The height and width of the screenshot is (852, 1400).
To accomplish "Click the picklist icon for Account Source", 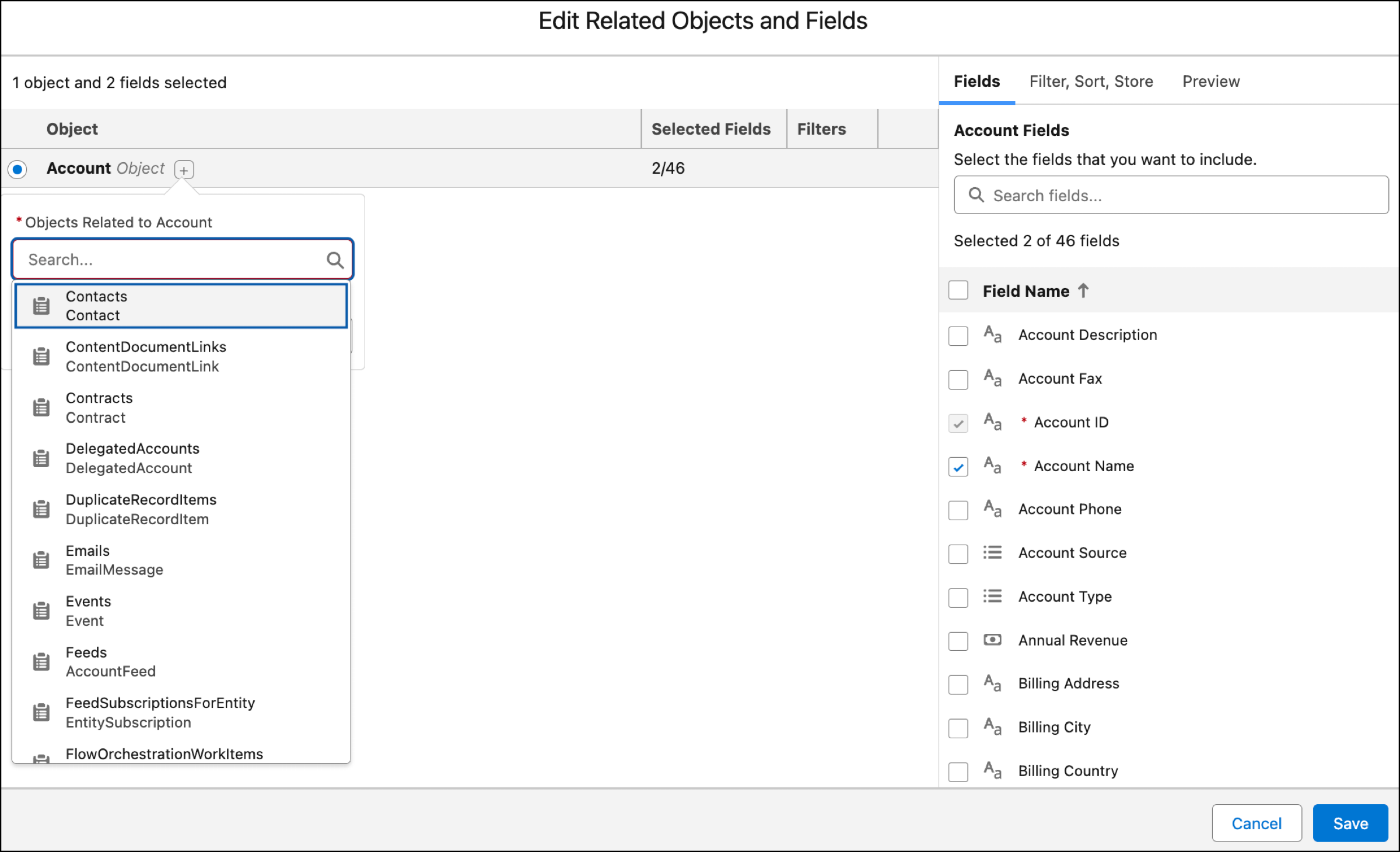I will pos(992,552).
